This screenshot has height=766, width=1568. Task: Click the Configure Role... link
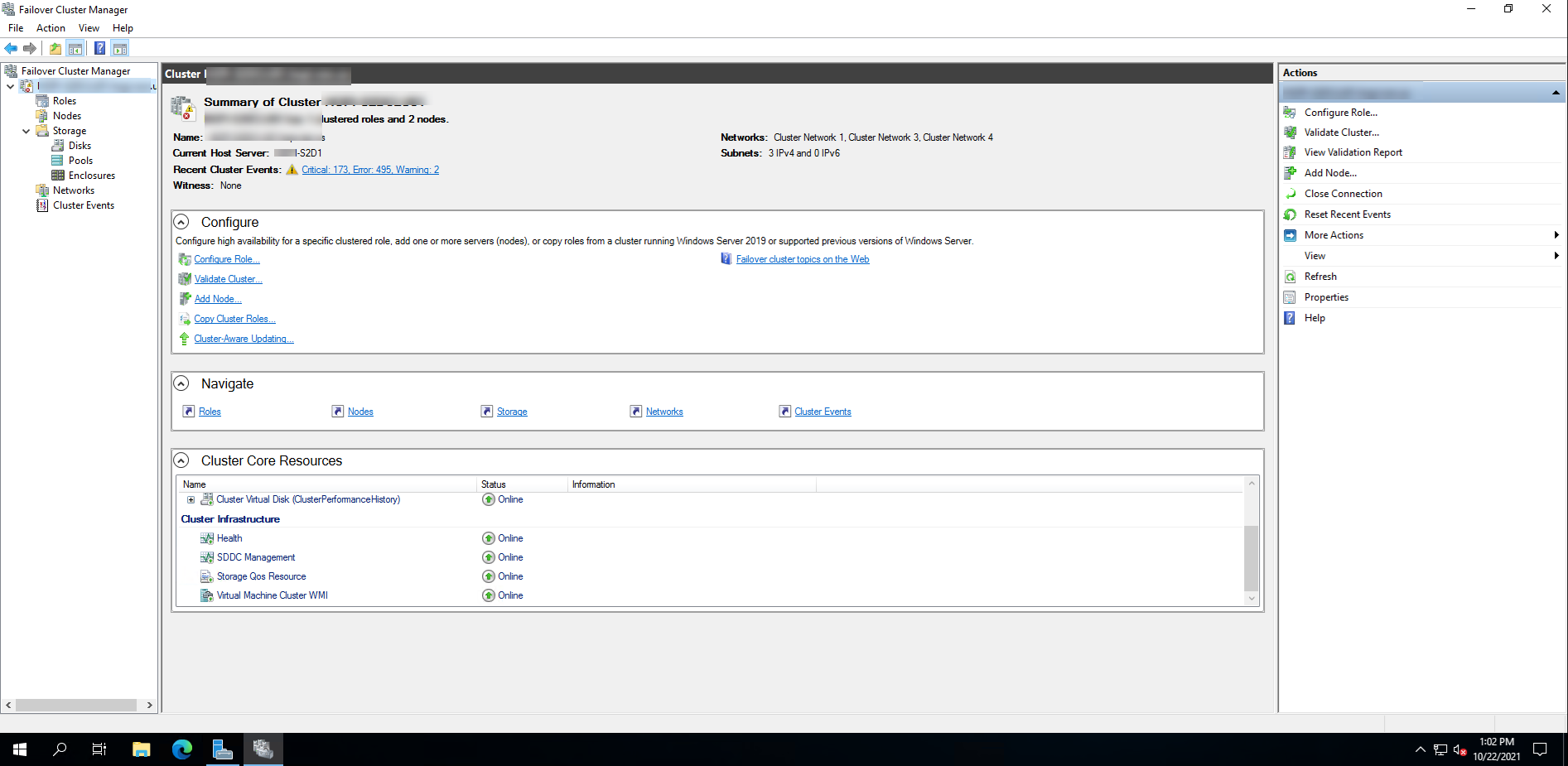227,259
